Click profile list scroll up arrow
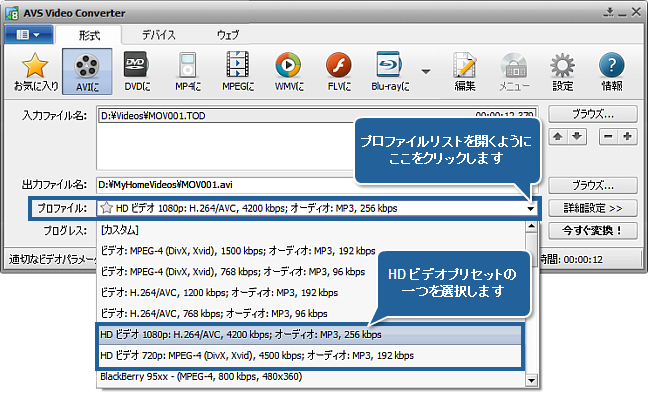The width and height of the screenshot is (648, 395). [531, 226]
